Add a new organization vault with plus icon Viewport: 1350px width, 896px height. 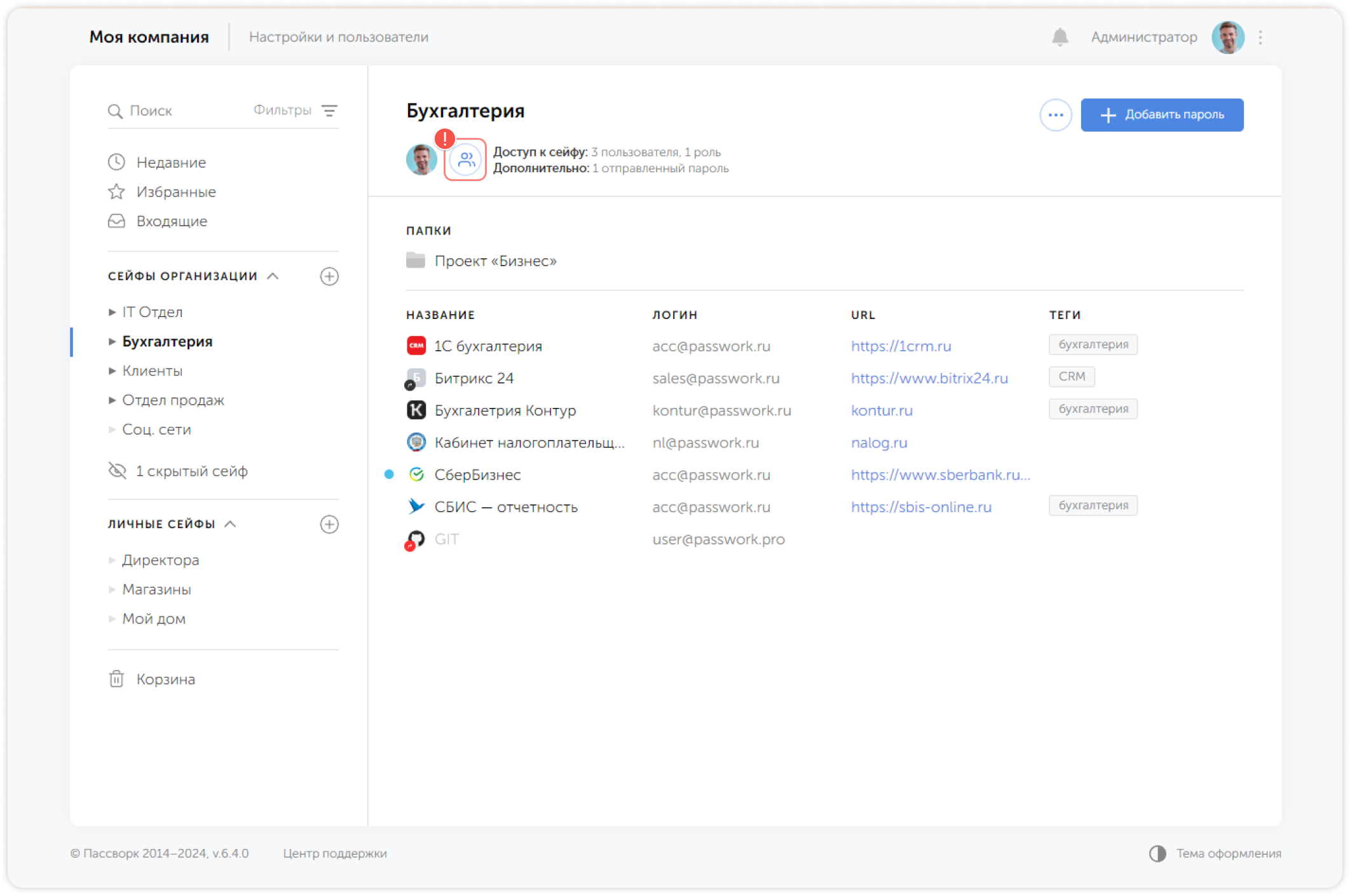pos(329,276)
